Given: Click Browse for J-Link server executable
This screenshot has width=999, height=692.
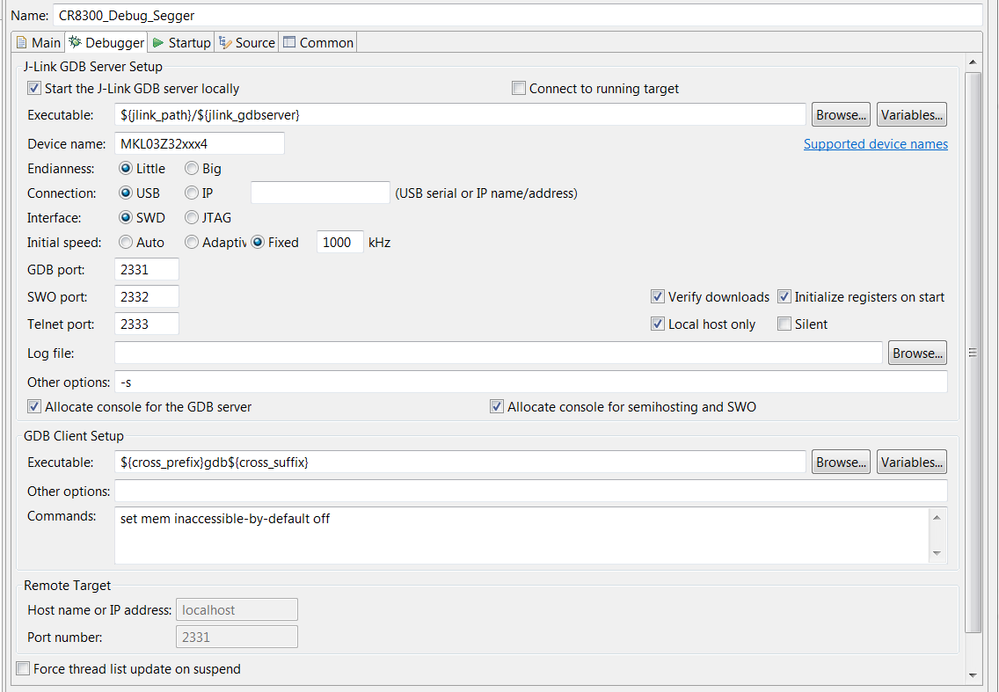Looking at the screenshot, I should 841,115.
